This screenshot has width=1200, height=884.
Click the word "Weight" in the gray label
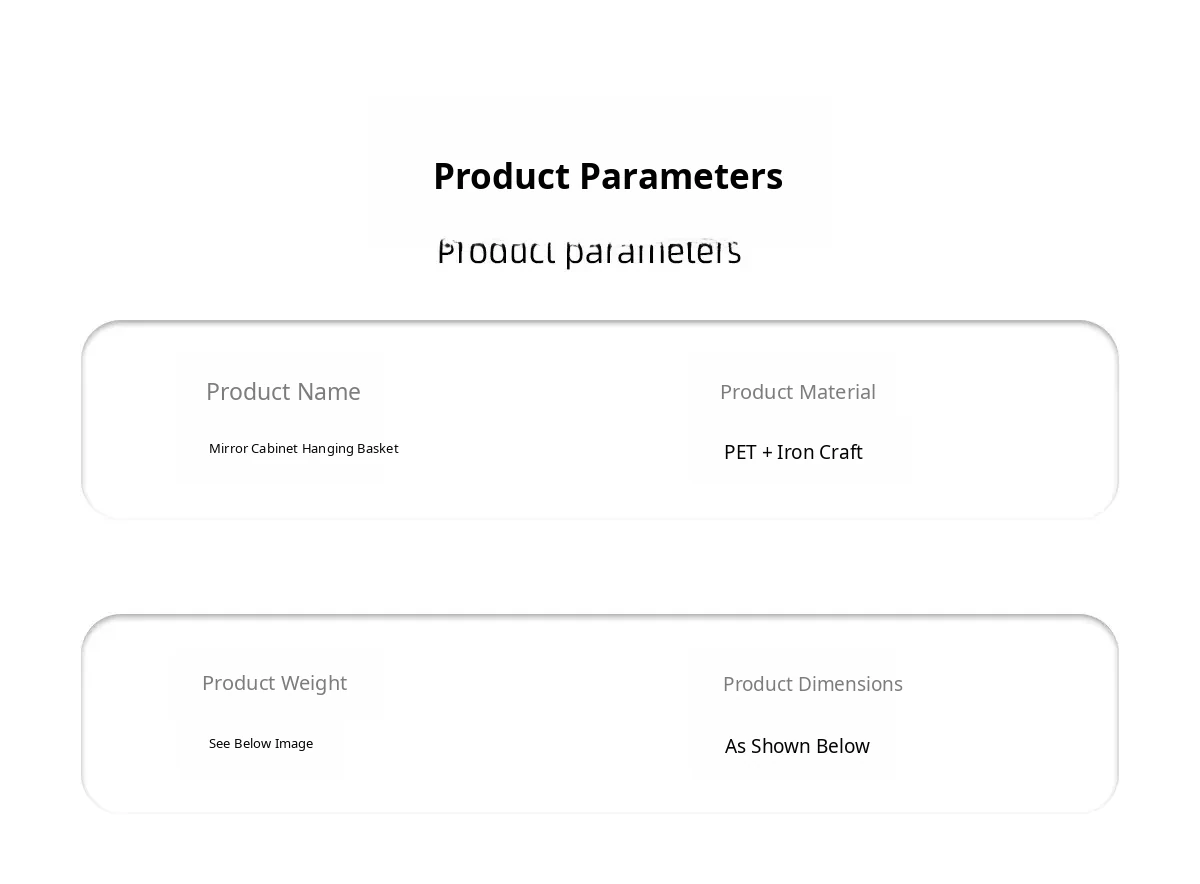coord(314,683)
